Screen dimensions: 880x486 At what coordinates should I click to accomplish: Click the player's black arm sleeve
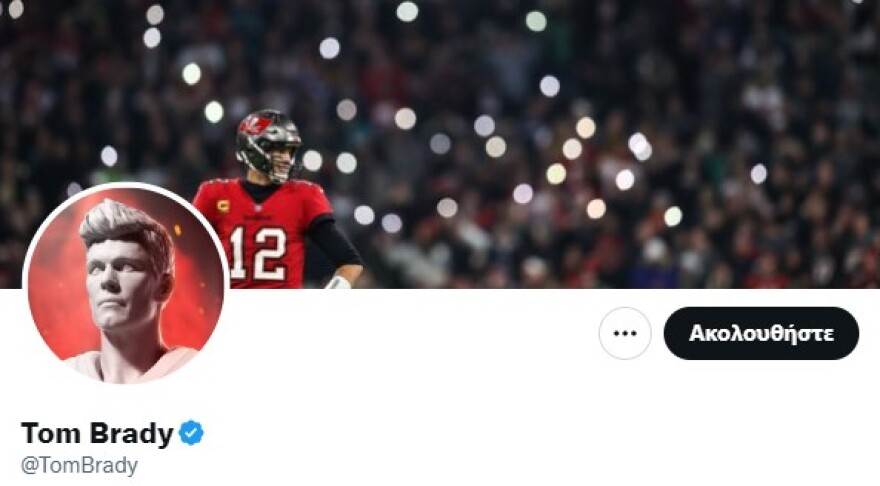334,241
